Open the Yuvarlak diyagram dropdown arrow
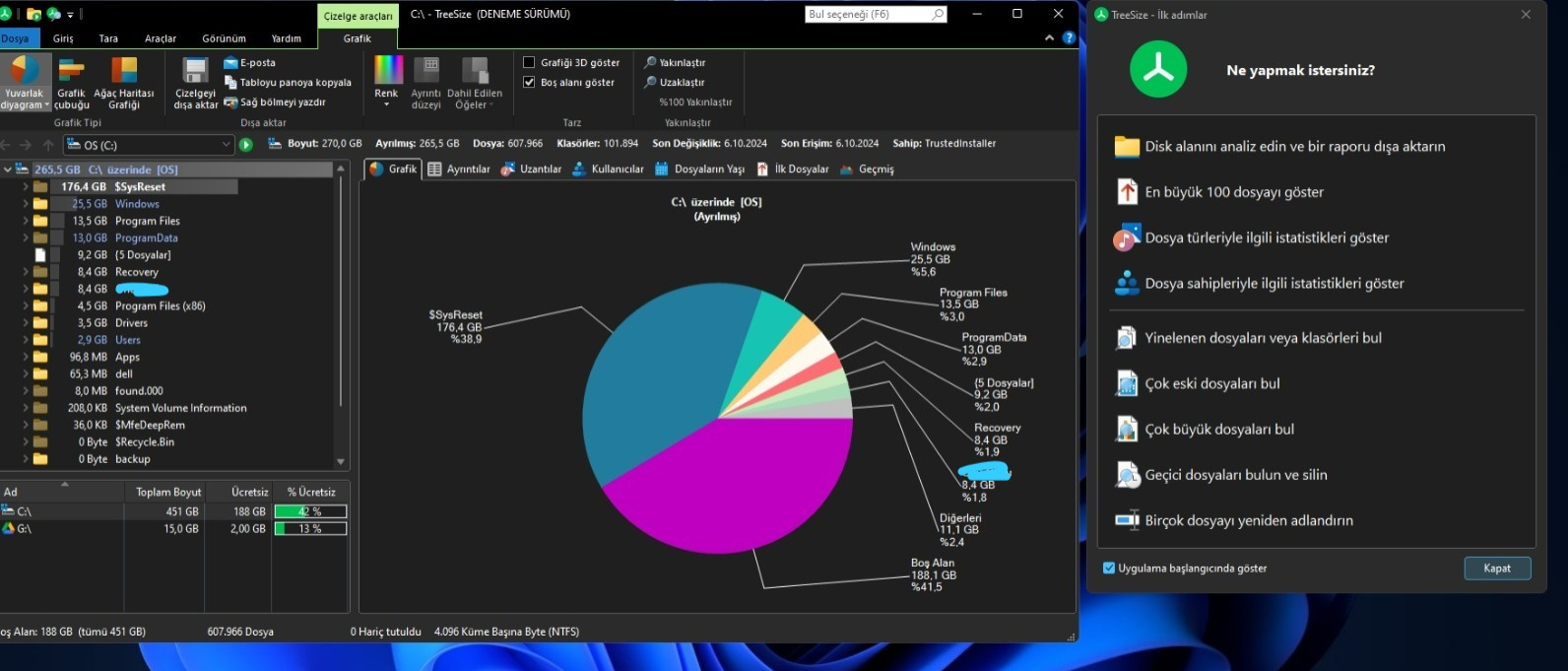1568x671 pixels. pyautogui.click(x=46, y=105)
